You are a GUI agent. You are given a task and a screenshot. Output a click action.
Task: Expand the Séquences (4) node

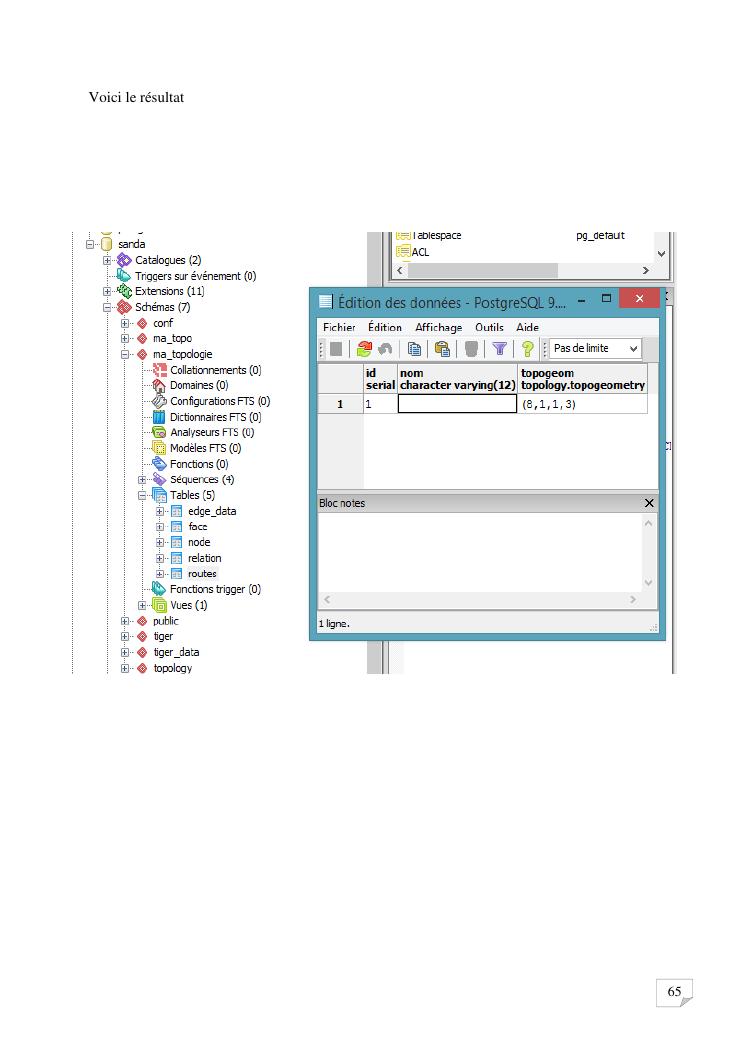pos(143,480)
